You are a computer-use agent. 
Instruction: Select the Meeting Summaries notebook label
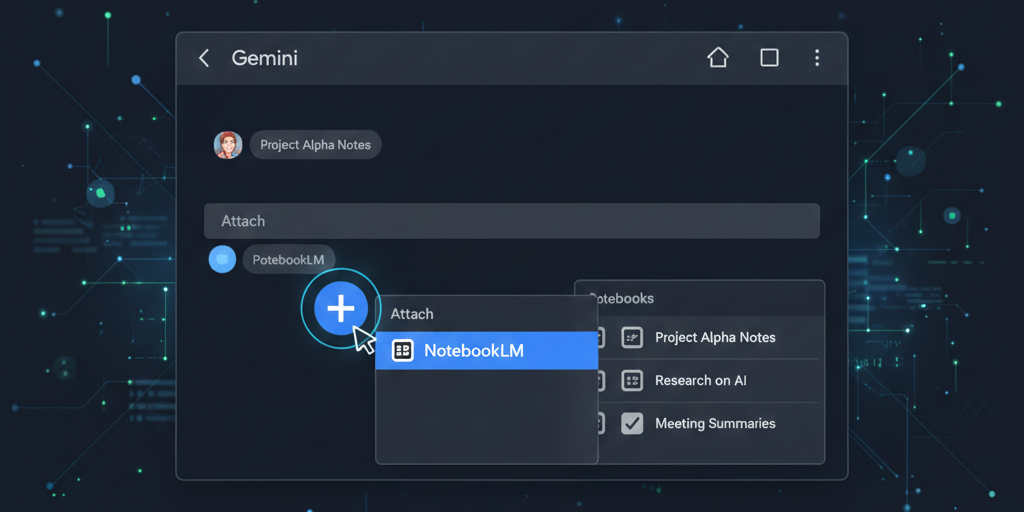(715, 424)
